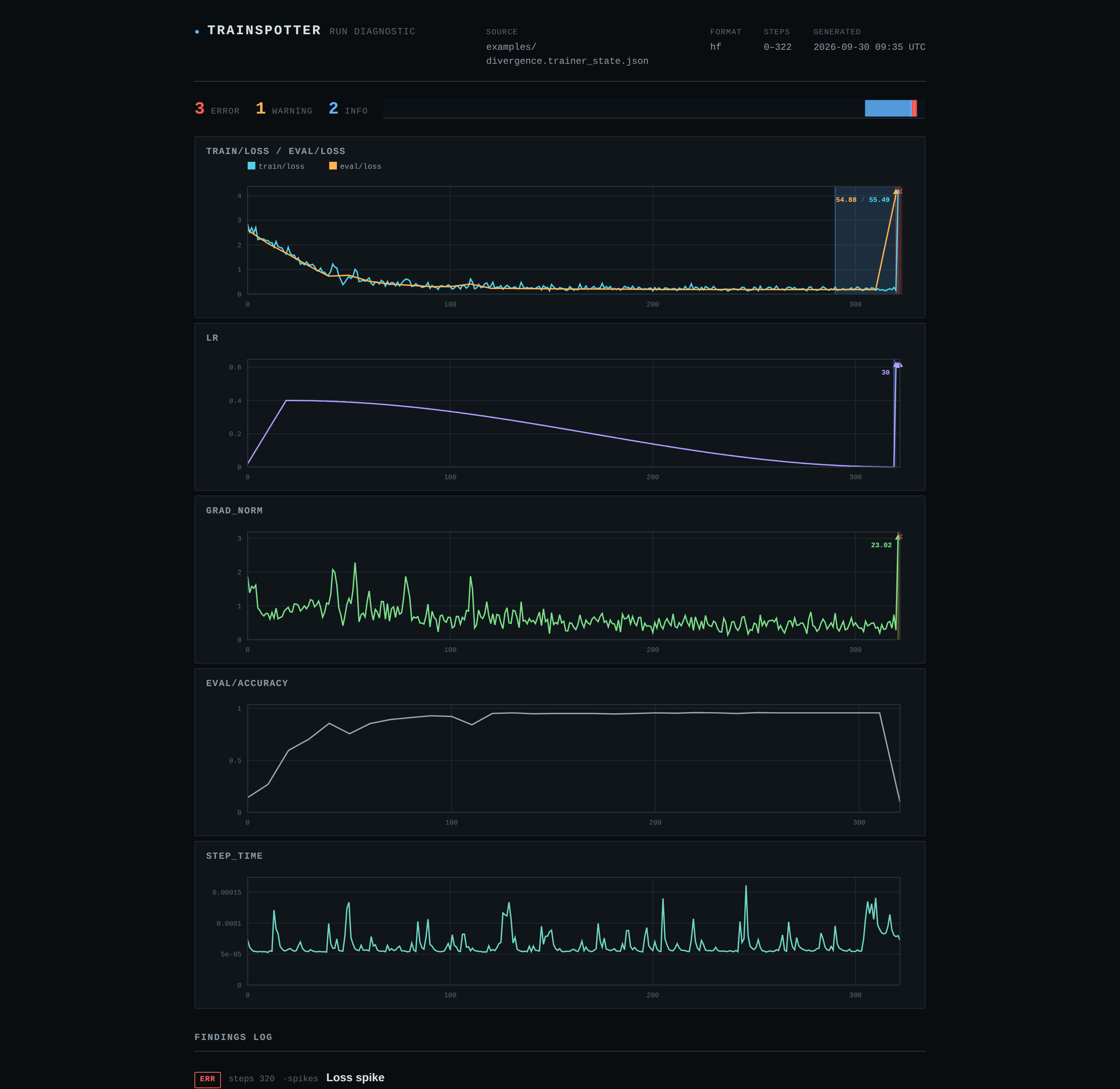Click the "Loss spike" finding title

click(x=355, y=1078)
